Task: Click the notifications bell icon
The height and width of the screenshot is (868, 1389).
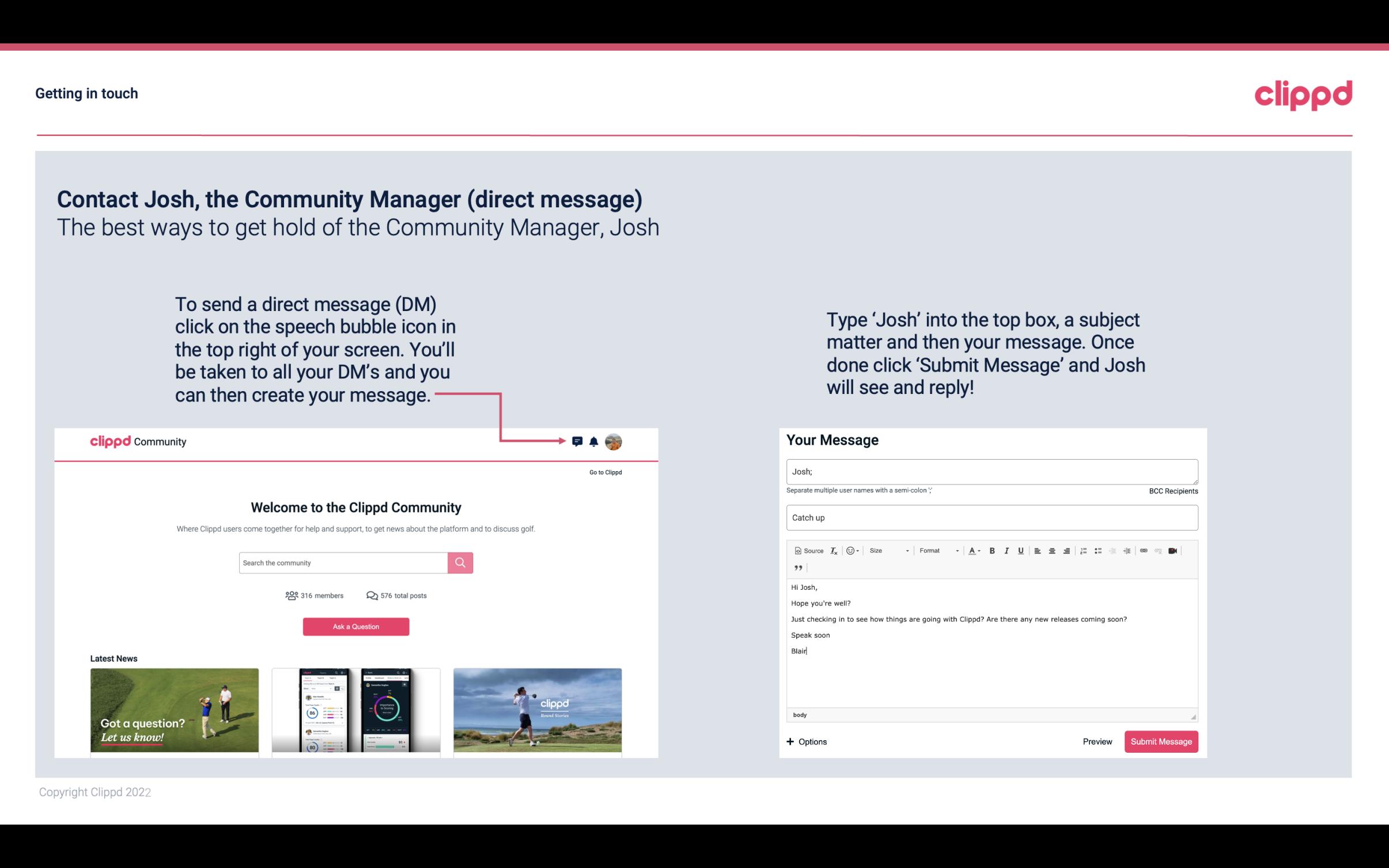Action: point(594,441)
